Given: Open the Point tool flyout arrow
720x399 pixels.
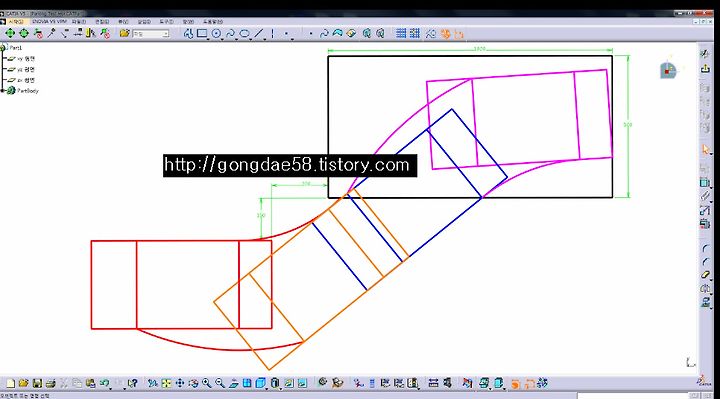Looking at the screenshot, I should pos(292,39).
